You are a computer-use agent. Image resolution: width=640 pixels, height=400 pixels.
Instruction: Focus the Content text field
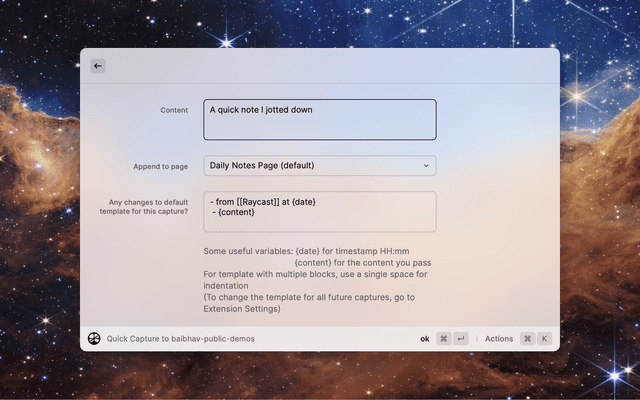coord(320,119)
